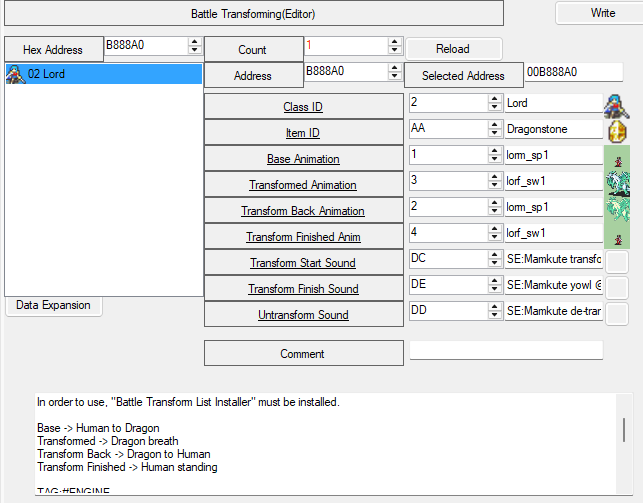Click the Transform Finished Anim sprite
The image size is (643, 503).
pyautogui.click(x=616, y=235)
